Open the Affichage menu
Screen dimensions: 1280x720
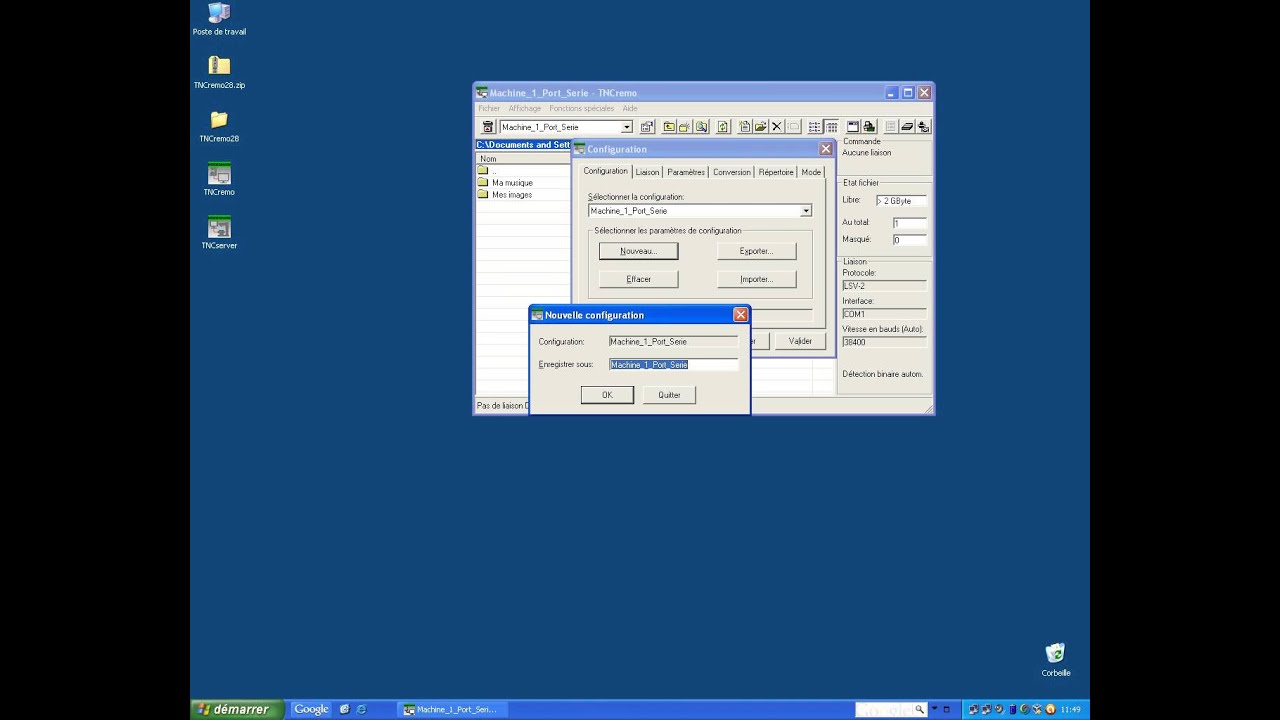[525, 108]
